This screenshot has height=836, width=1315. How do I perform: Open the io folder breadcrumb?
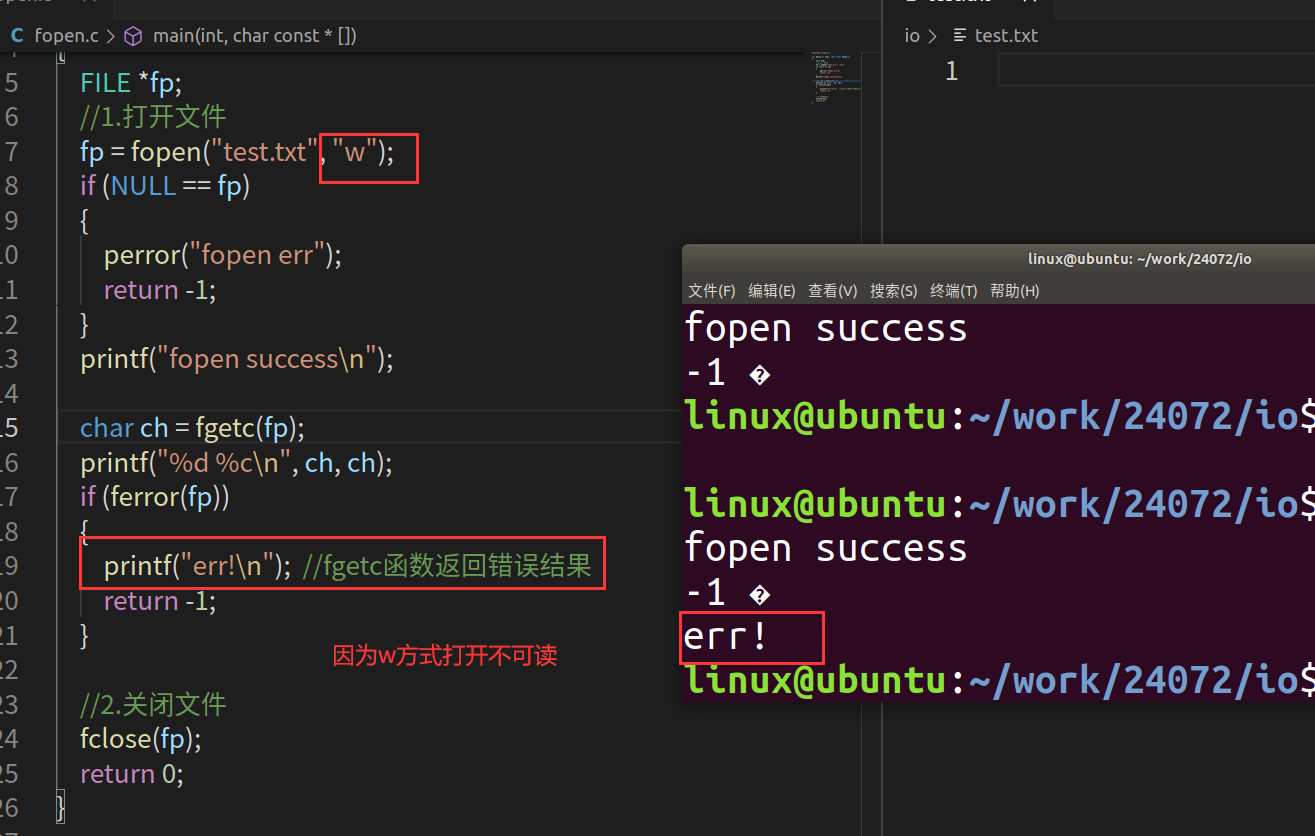tap(911, 36)
